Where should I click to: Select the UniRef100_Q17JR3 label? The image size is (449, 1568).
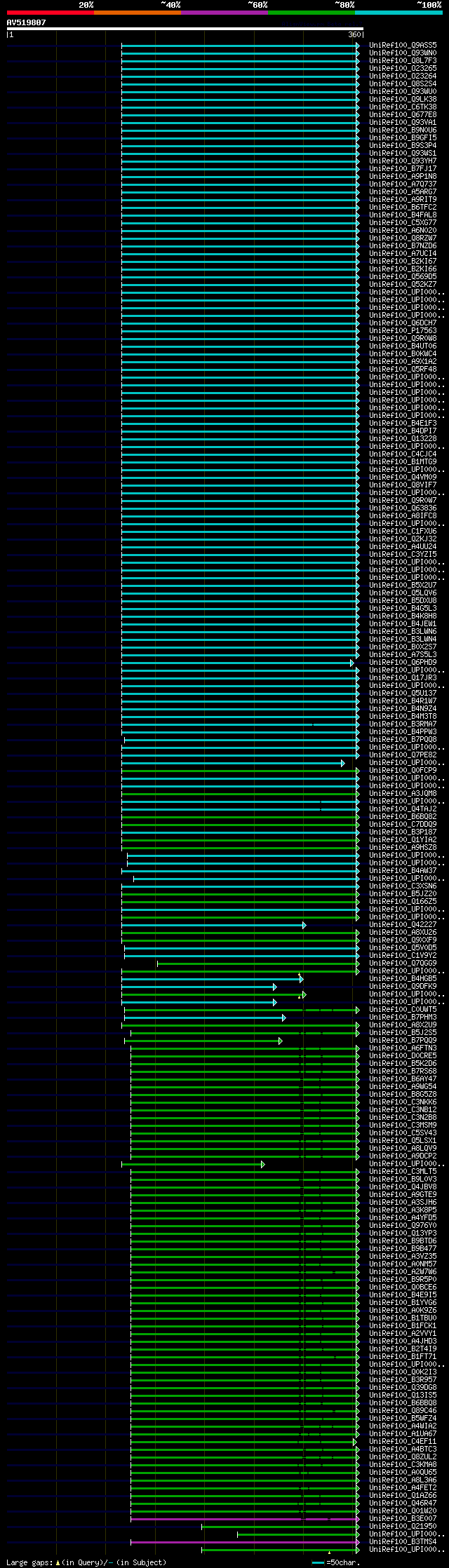403,677
